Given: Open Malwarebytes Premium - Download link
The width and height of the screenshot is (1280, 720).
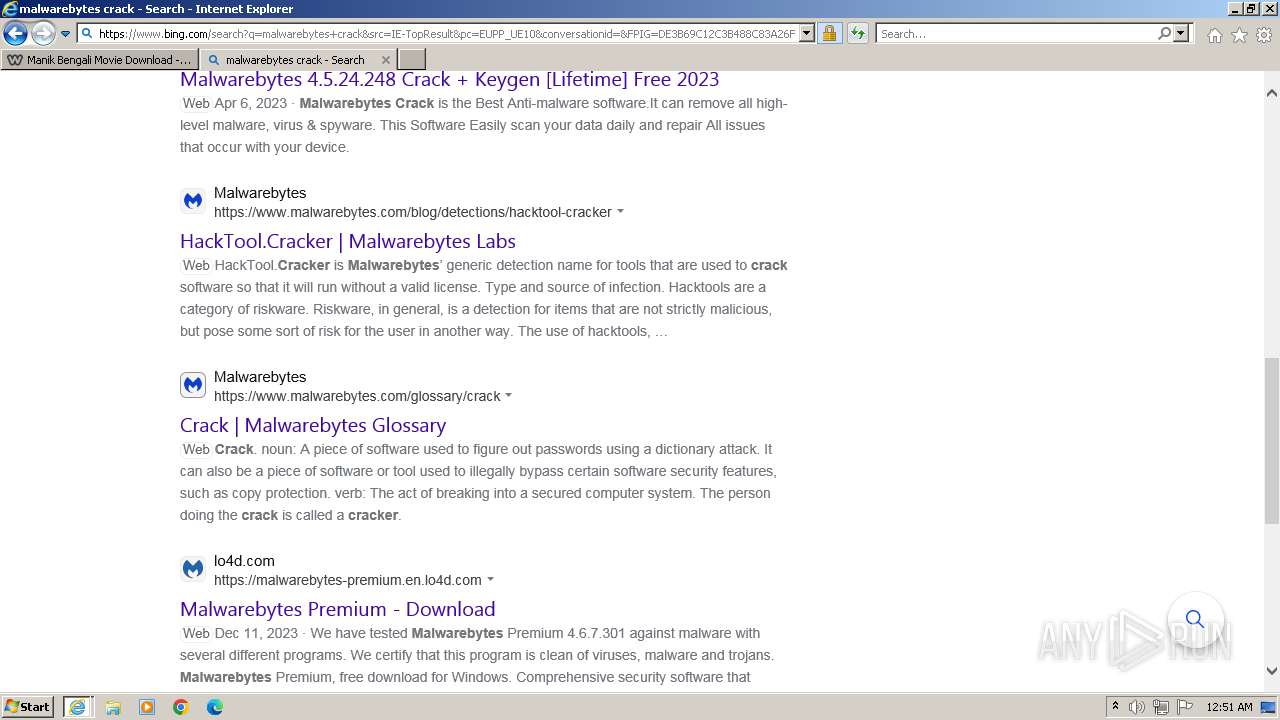Looking at the screenshot, I should click(338, 609).
